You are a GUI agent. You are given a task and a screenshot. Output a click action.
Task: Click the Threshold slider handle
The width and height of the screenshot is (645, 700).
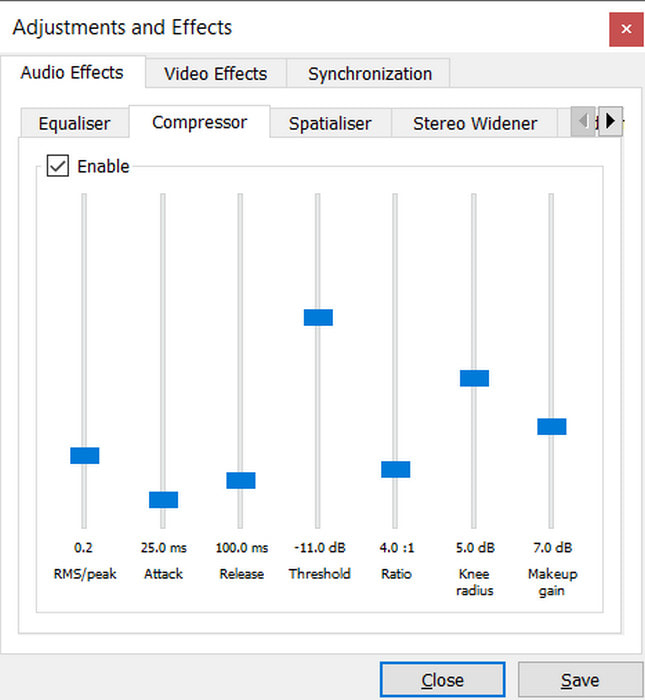tap(318, 317)
